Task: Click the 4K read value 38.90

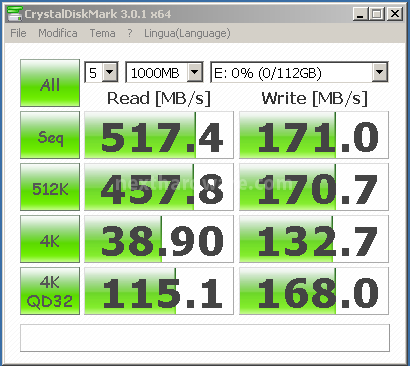Action: point(159,239)
